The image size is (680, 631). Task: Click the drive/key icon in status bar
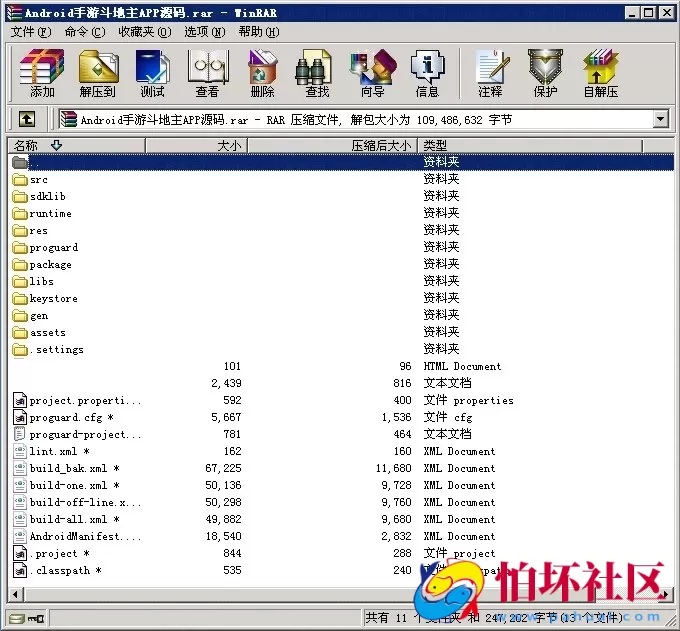(27, 618)
